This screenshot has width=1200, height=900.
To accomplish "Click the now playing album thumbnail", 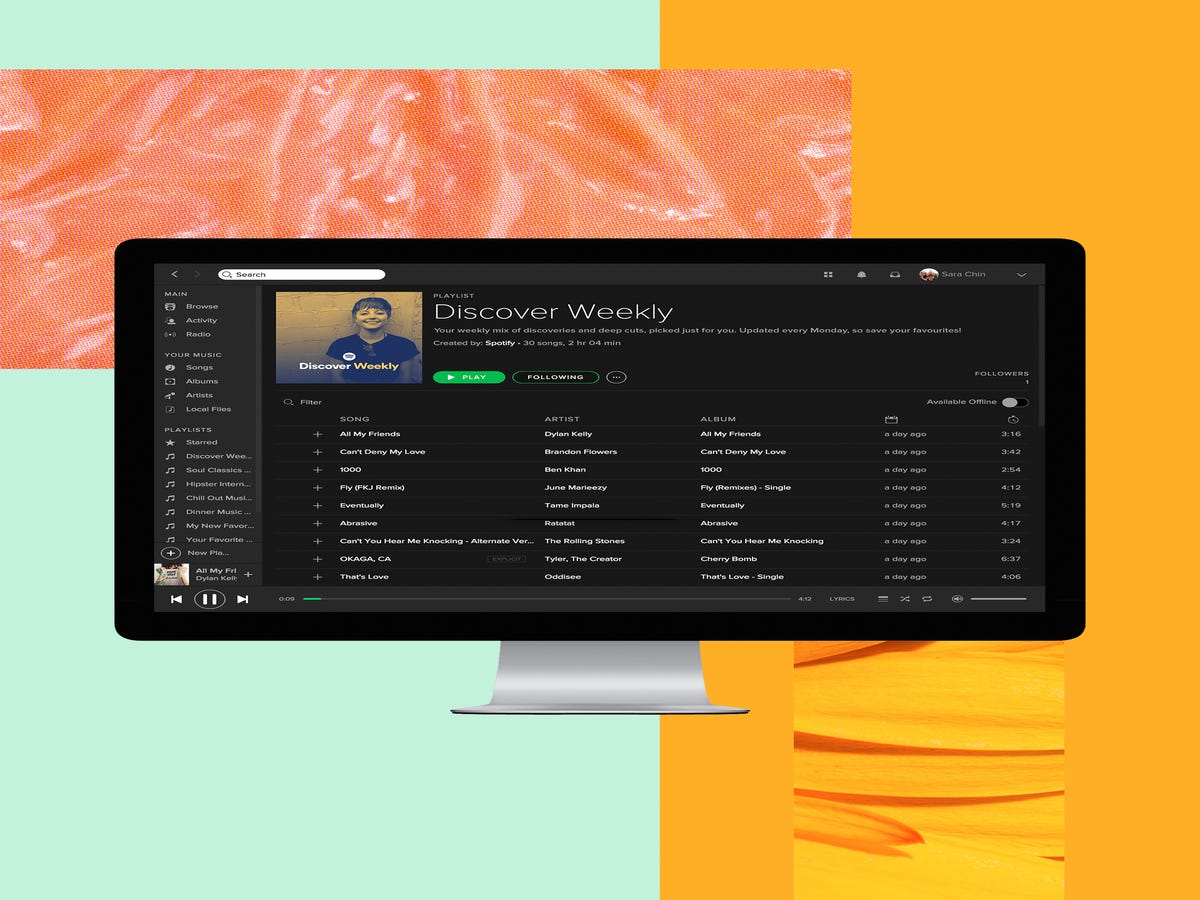I will [x=172, y=574].
